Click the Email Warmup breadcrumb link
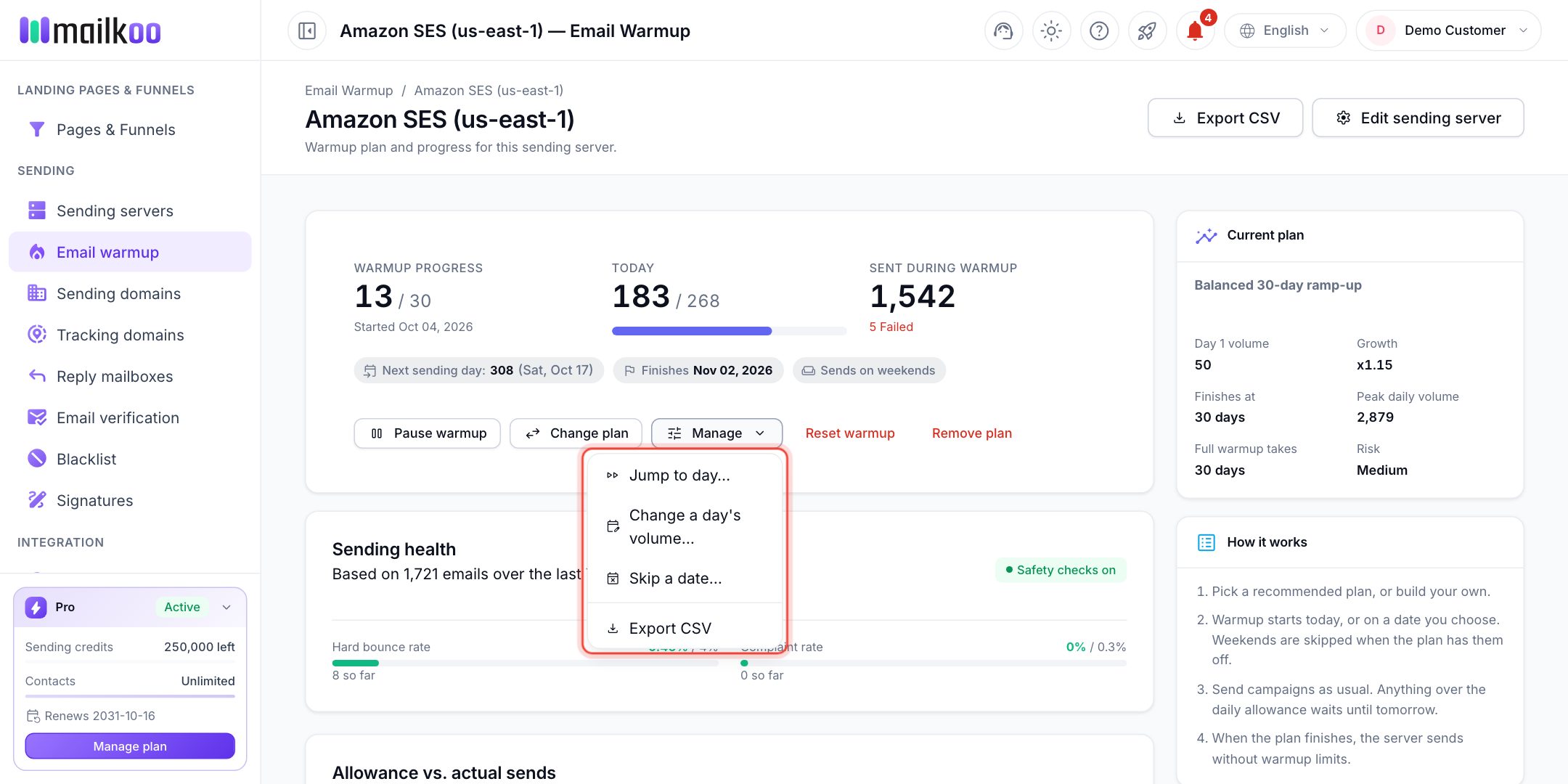The width and height of the screenshot is (1568, 784). 348,90
